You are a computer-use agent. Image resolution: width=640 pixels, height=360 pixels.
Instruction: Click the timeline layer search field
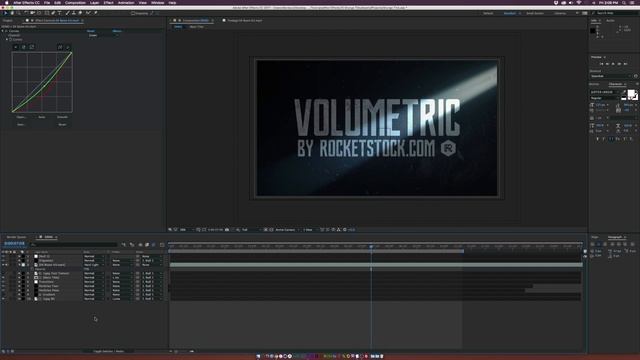pos(74,244)
